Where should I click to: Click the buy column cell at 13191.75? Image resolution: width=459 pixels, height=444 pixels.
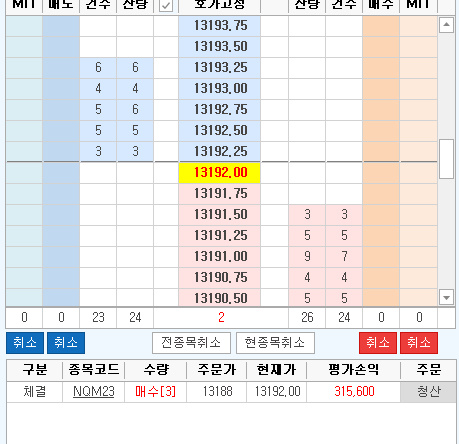[381, 194]
